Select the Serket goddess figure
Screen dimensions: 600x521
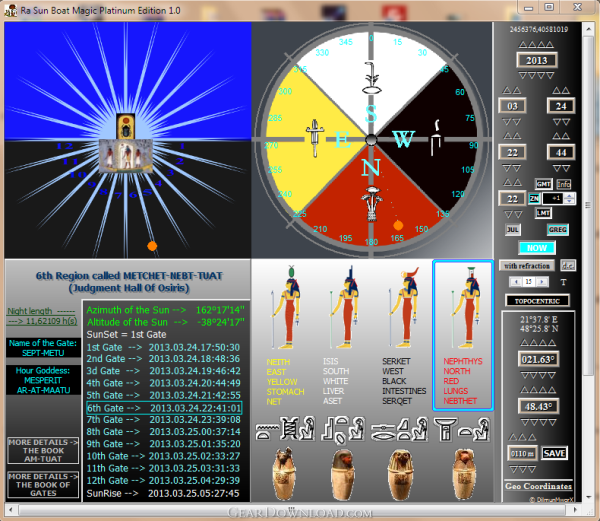pyautogui.click(x=403, y=307)
